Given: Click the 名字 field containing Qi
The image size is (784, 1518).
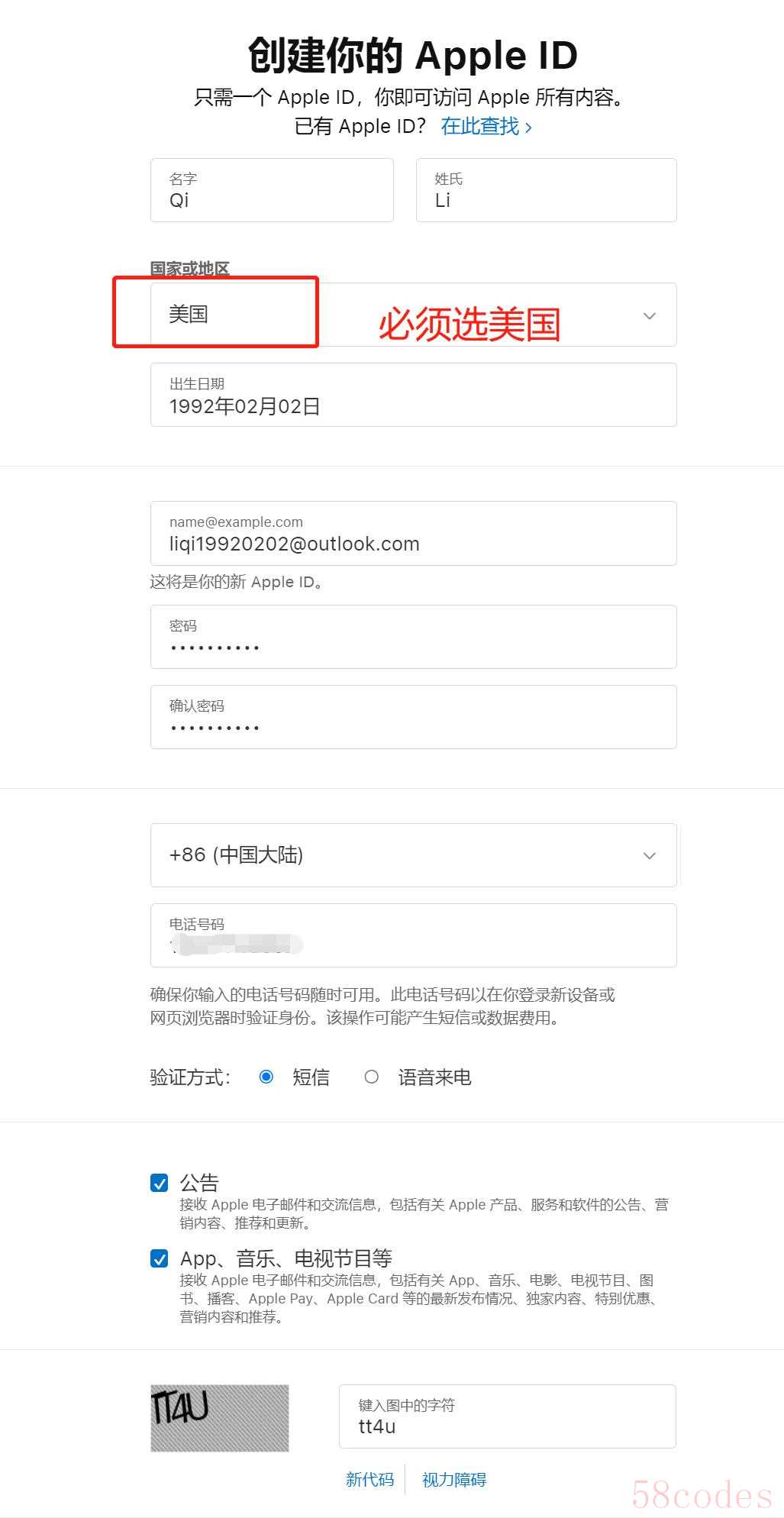Looking at the screenshot, I should coord(272,190).
